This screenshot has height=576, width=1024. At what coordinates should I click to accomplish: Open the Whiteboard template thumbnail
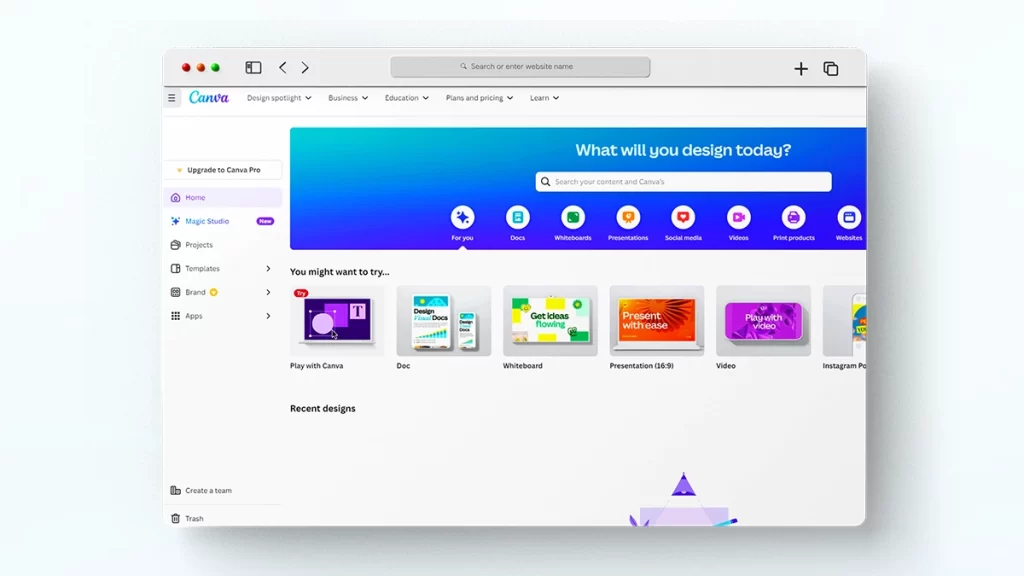[x=550, y=321]
